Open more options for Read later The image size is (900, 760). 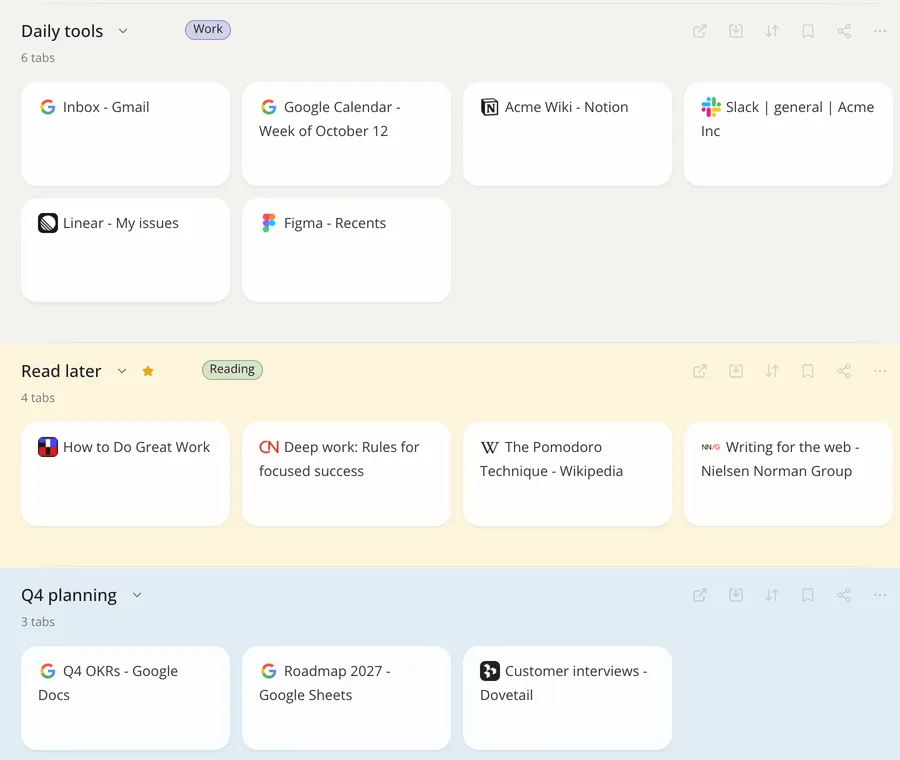coord(880,371)
